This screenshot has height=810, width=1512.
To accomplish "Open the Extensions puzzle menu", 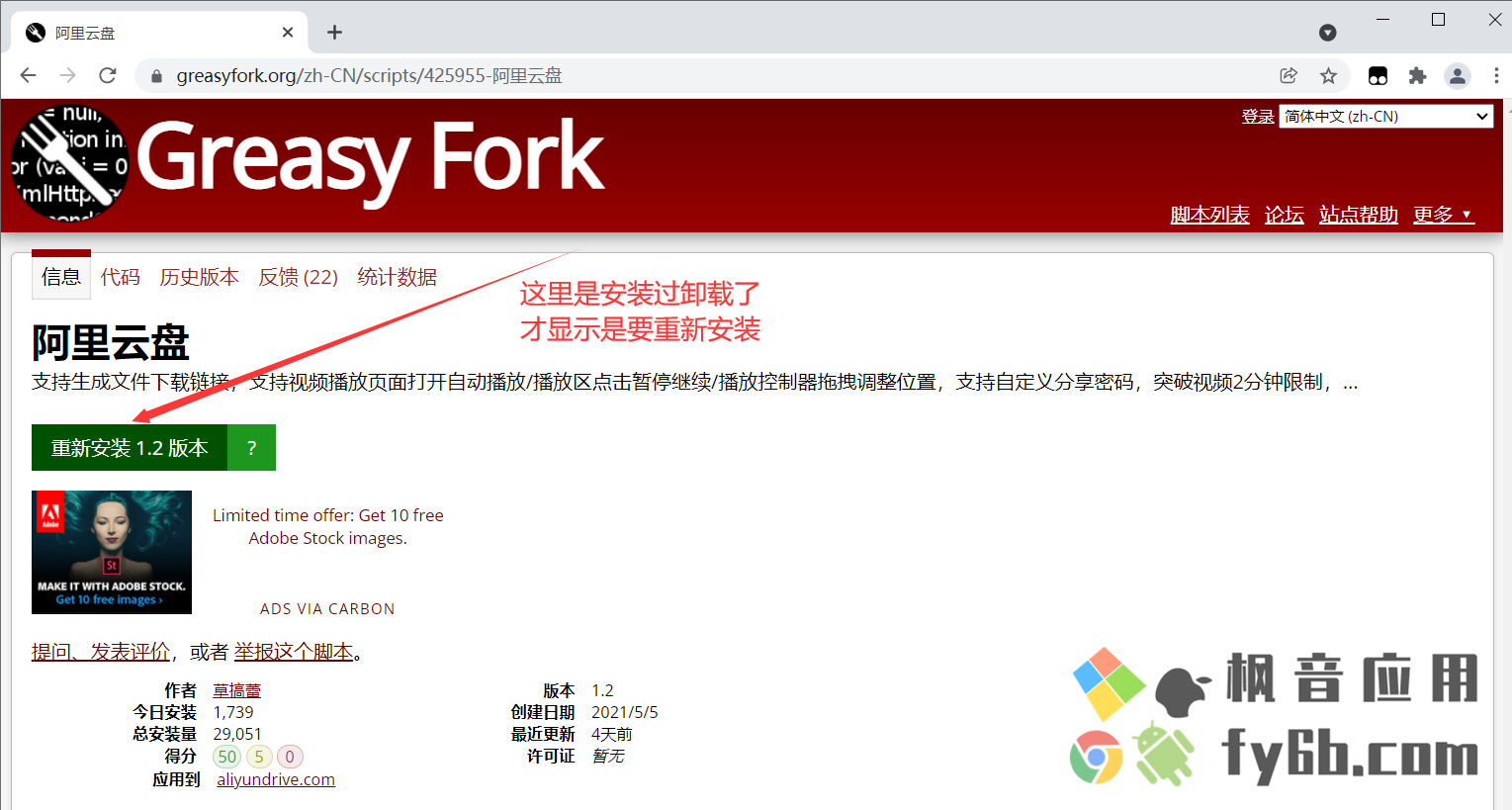I will pos(1417,75).
